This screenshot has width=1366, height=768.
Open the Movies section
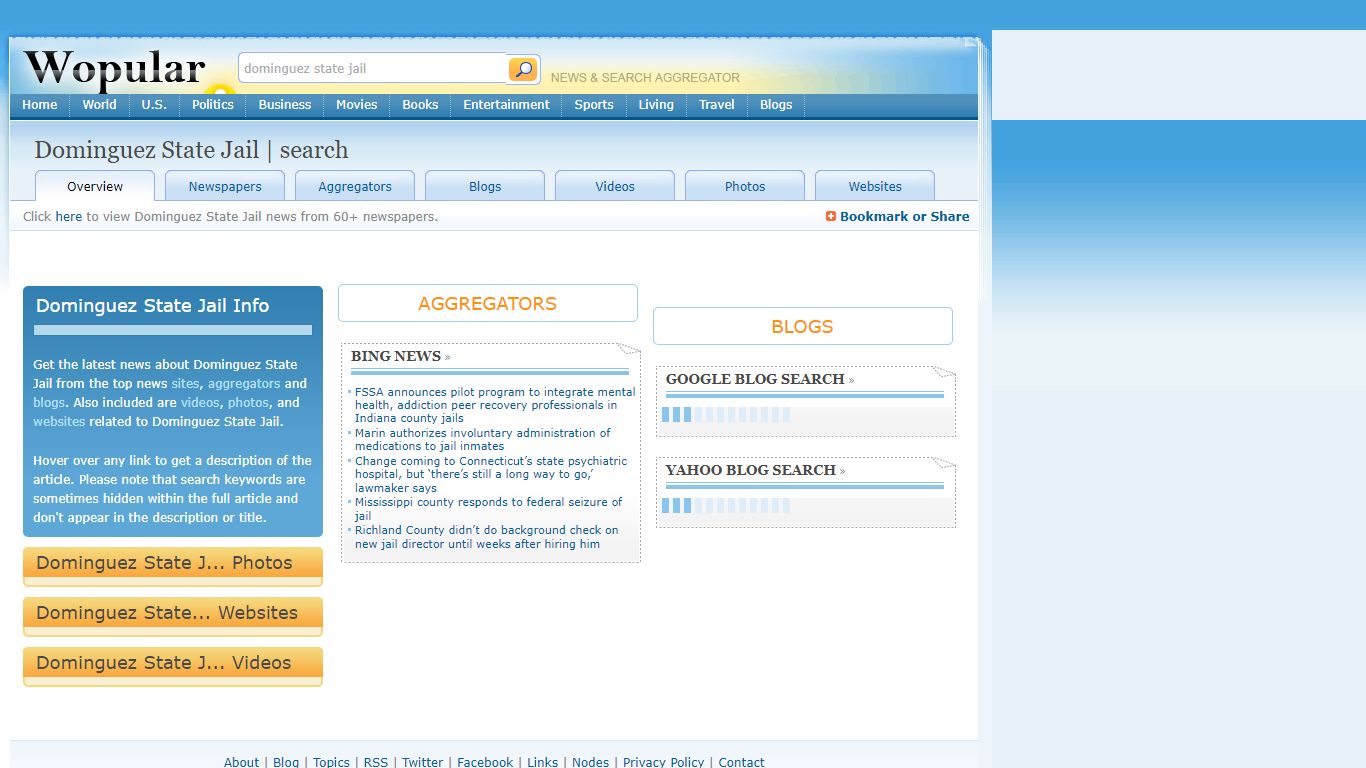pyautogui.click(x=357, y=105)
